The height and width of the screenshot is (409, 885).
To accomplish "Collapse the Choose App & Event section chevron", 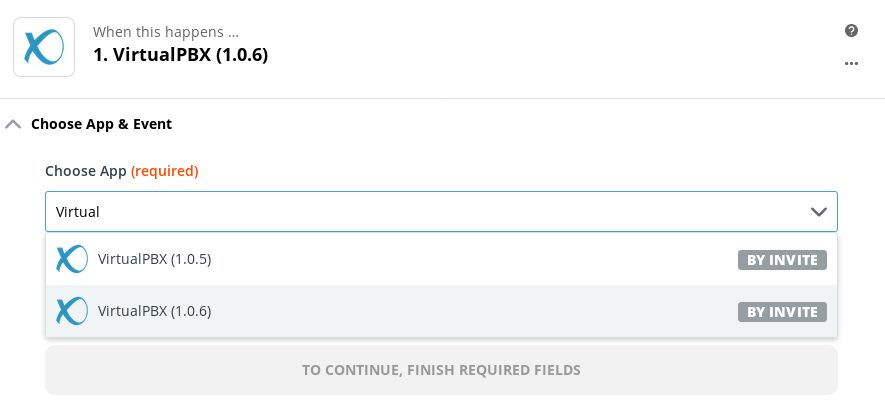I will pos(13,125).
